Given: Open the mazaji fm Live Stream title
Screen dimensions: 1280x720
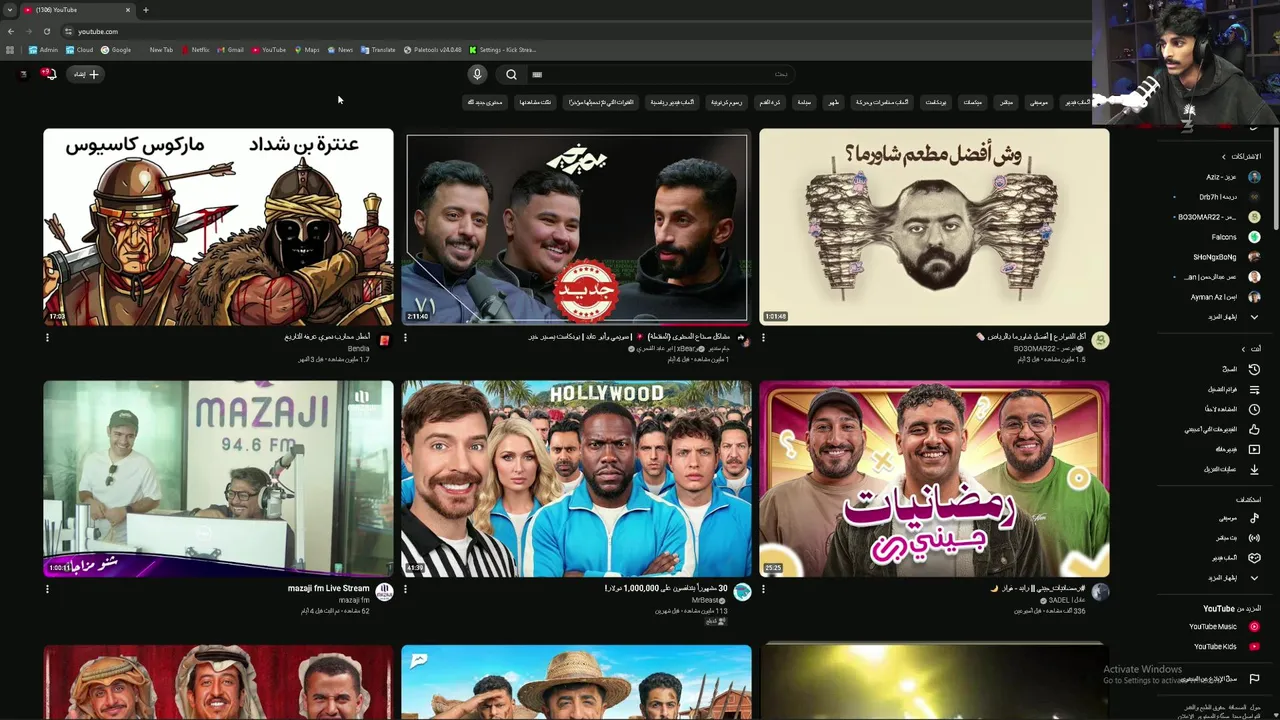Looking at the screenshot, I should point(328,588).
